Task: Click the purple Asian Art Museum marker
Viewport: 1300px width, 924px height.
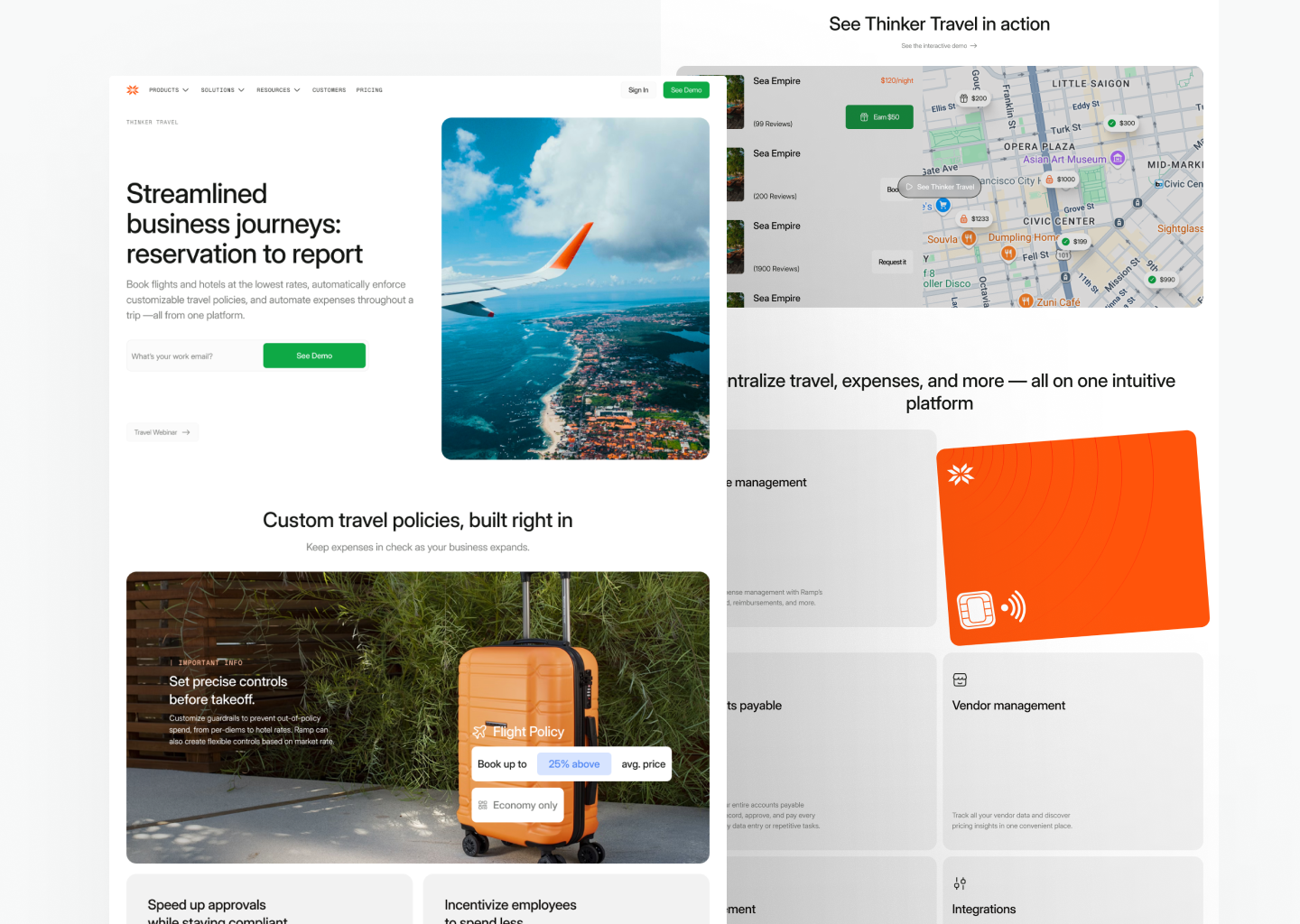Action: [1118, 159]
